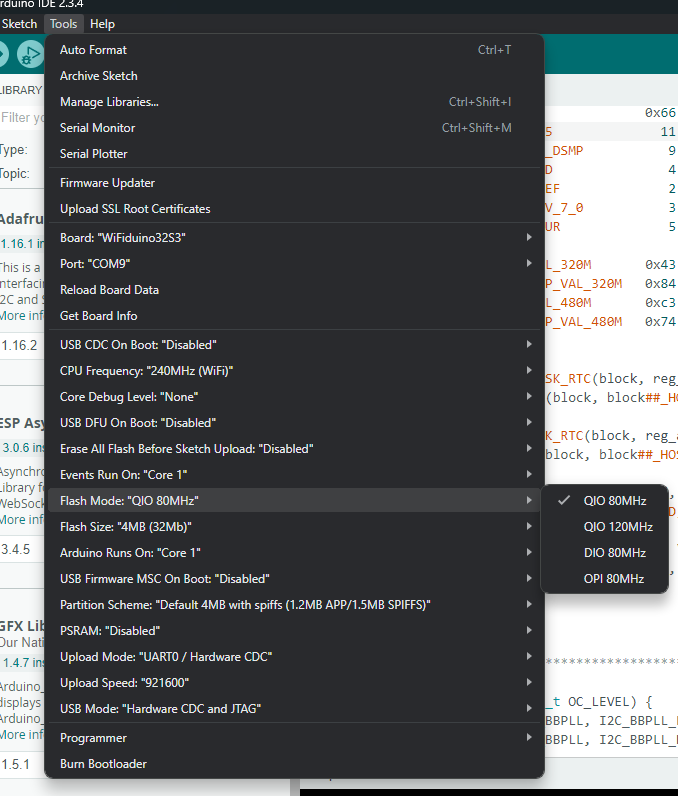Expand Core Debug Level submenu
The height and width of the screenshot is (796, 678).
tap(294, 396)
